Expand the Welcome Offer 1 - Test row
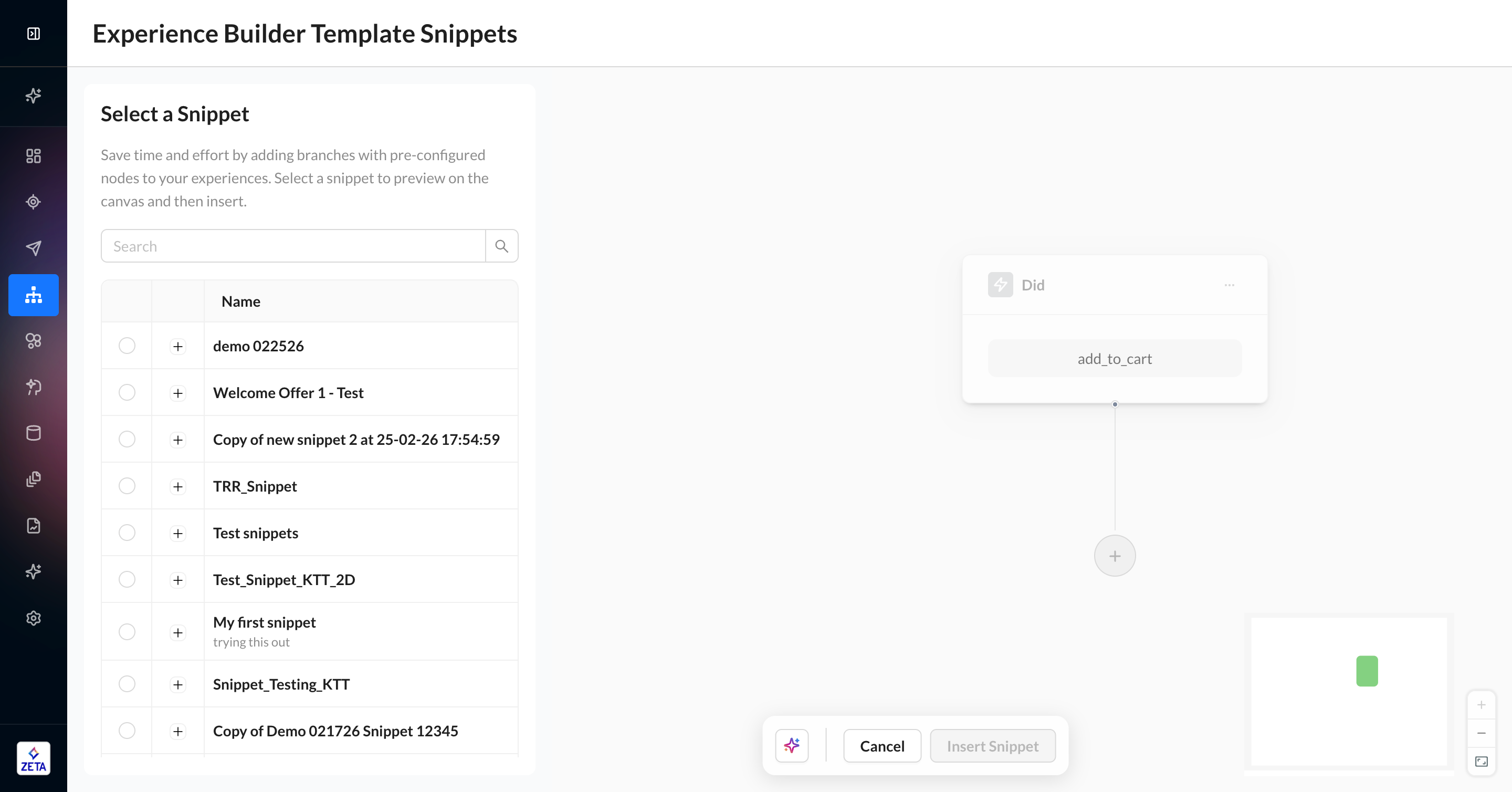 pos(178,393)
